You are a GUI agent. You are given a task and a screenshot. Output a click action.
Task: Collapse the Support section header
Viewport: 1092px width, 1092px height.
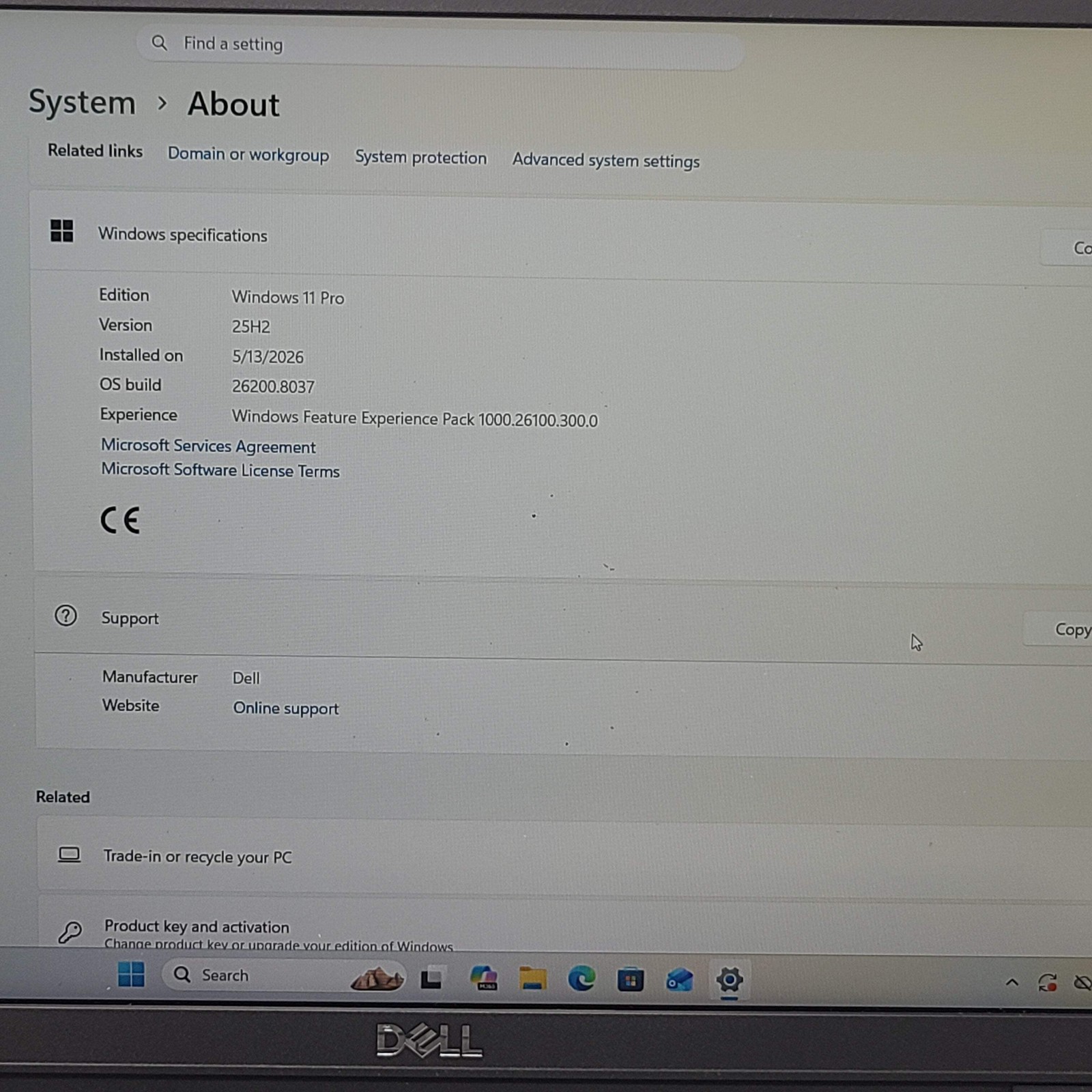(563, 620)
